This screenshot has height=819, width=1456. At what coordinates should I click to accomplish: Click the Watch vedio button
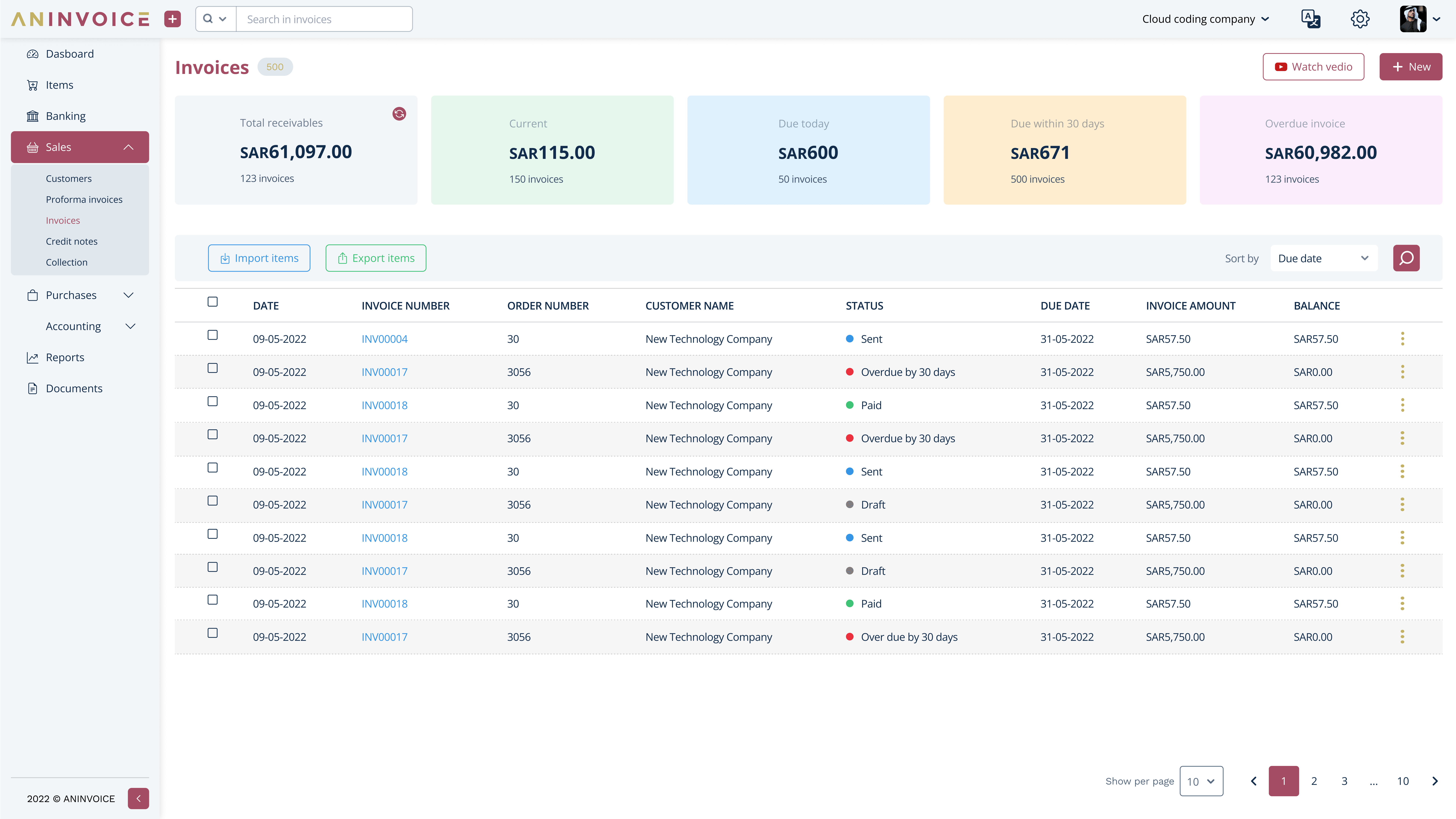tap(1314, 67)
